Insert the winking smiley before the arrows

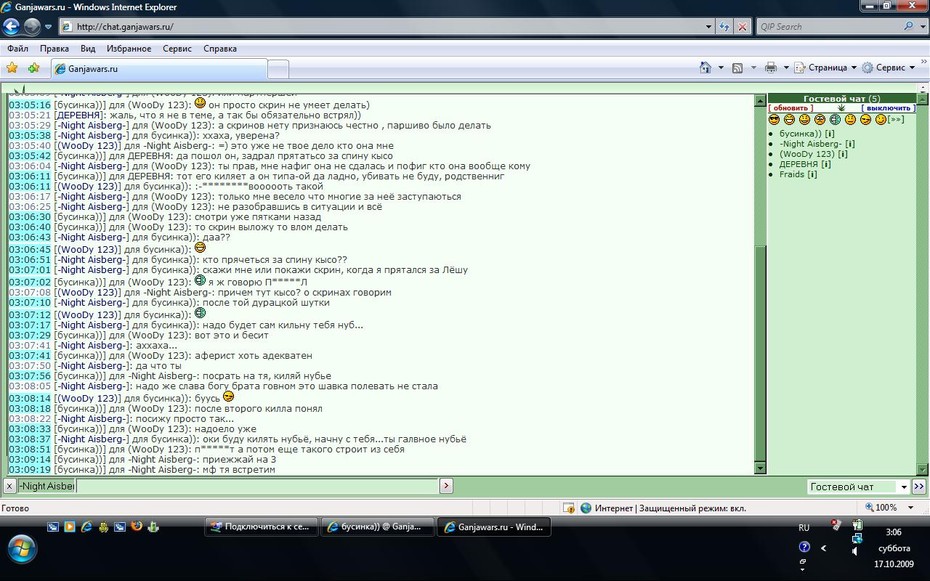pos(881,120)
